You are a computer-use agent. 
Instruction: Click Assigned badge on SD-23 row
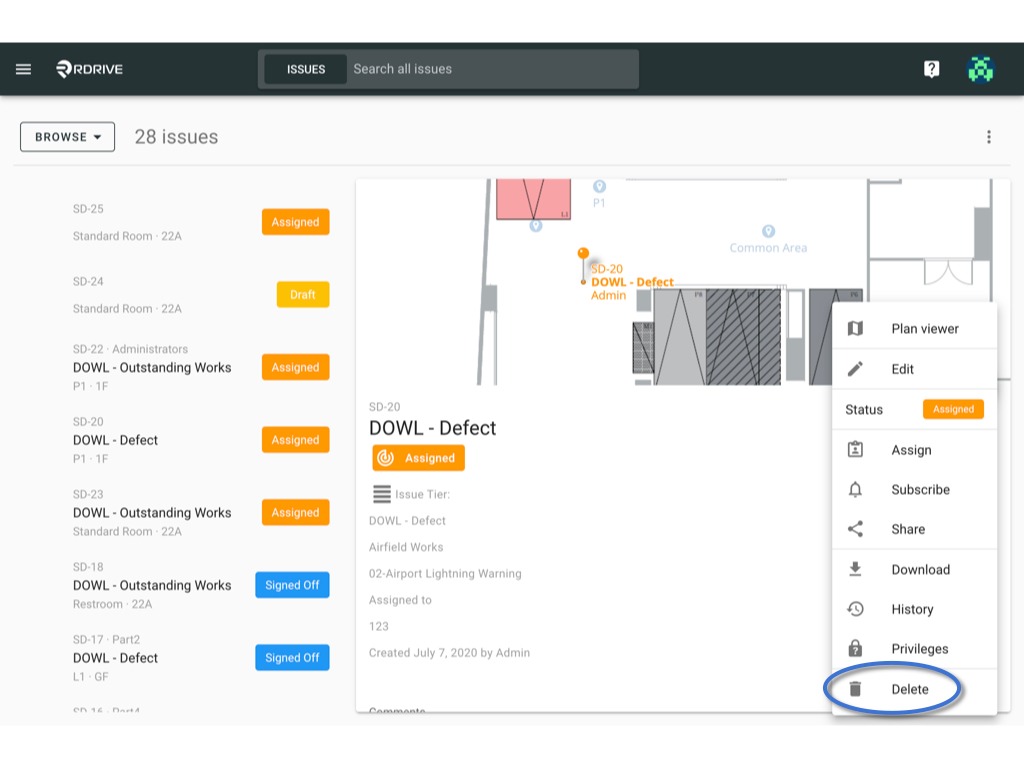(x=295, y=513)
